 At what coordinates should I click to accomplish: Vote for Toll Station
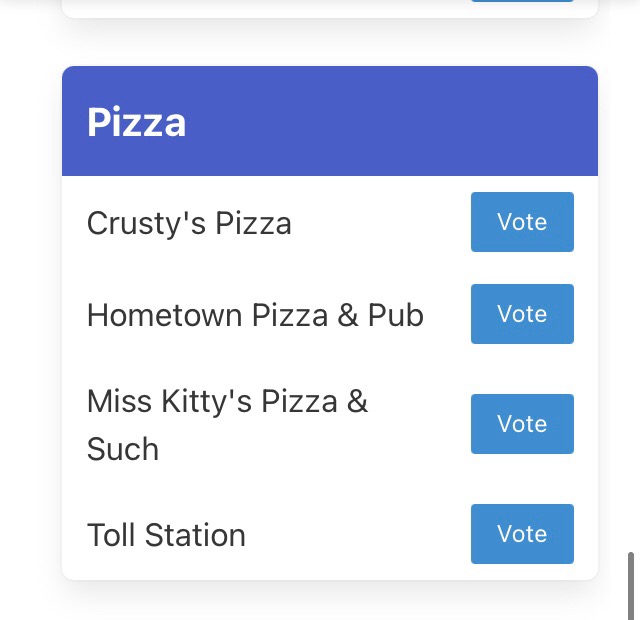tap(522, 534)
